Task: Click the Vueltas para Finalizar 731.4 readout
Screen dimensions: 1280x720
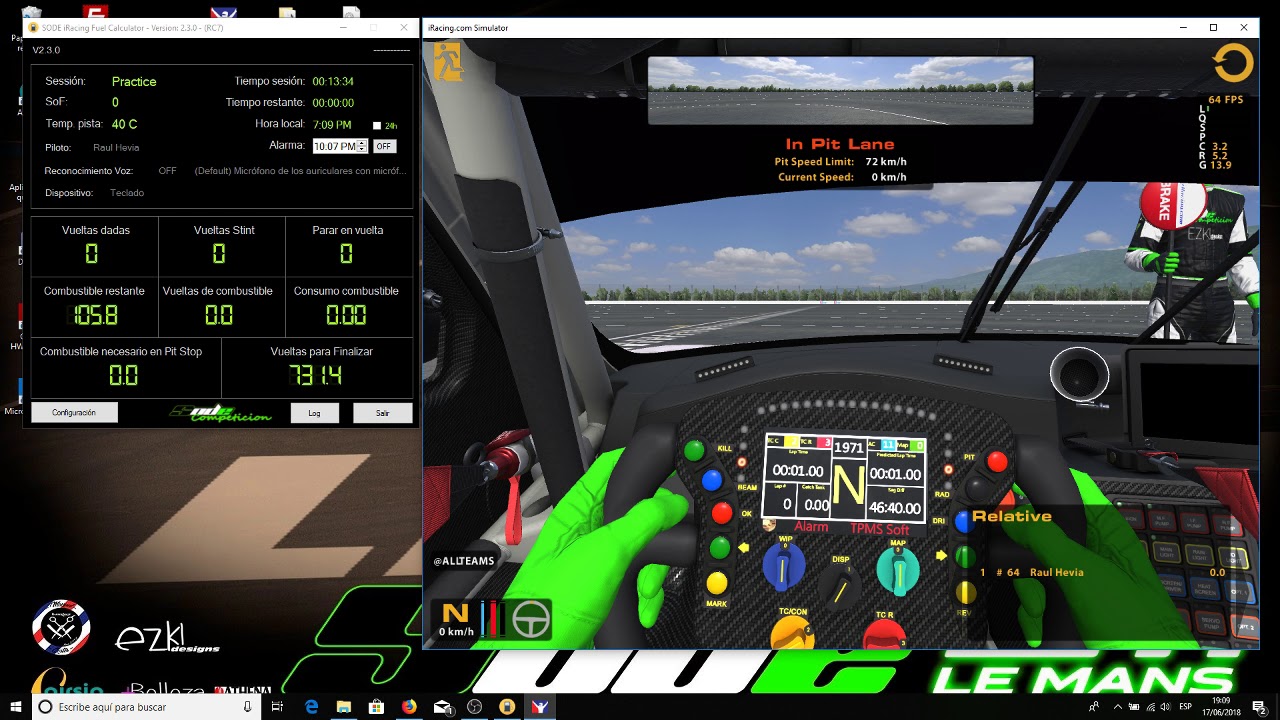Action: click(x=316, y=376)
